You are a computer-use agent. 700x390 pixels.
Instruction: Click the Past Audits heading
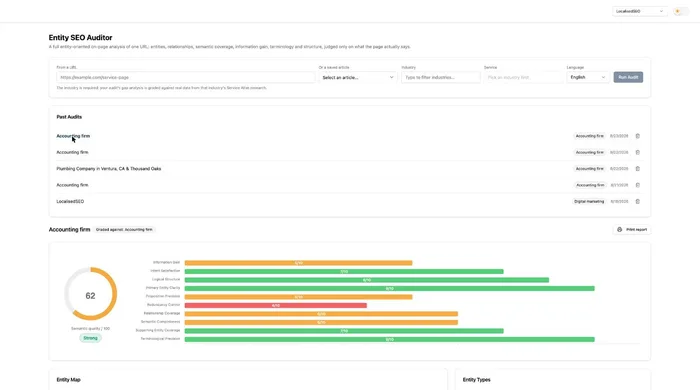[x=69, y=117]
